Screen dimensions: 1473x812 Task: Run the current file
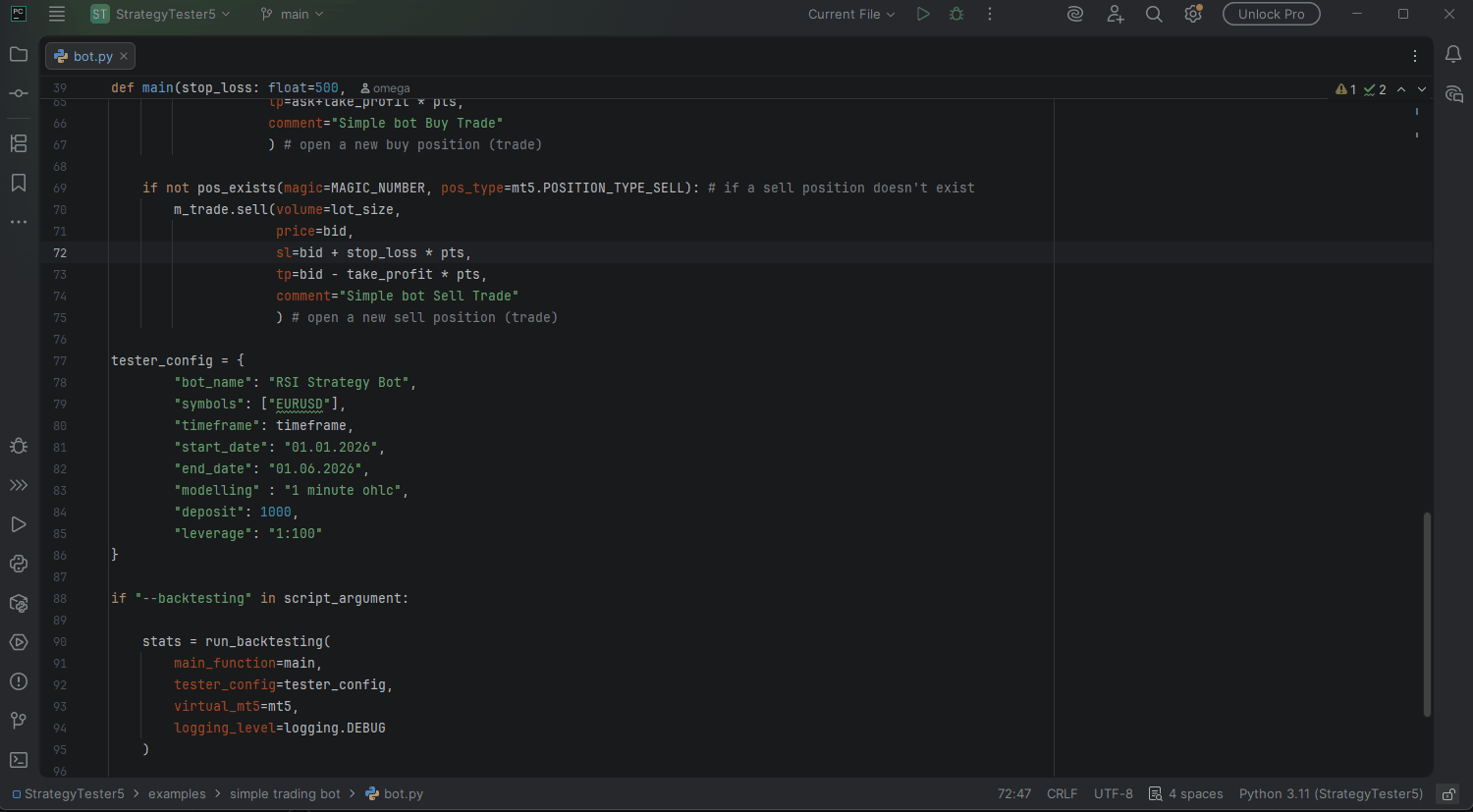(923, 14)
